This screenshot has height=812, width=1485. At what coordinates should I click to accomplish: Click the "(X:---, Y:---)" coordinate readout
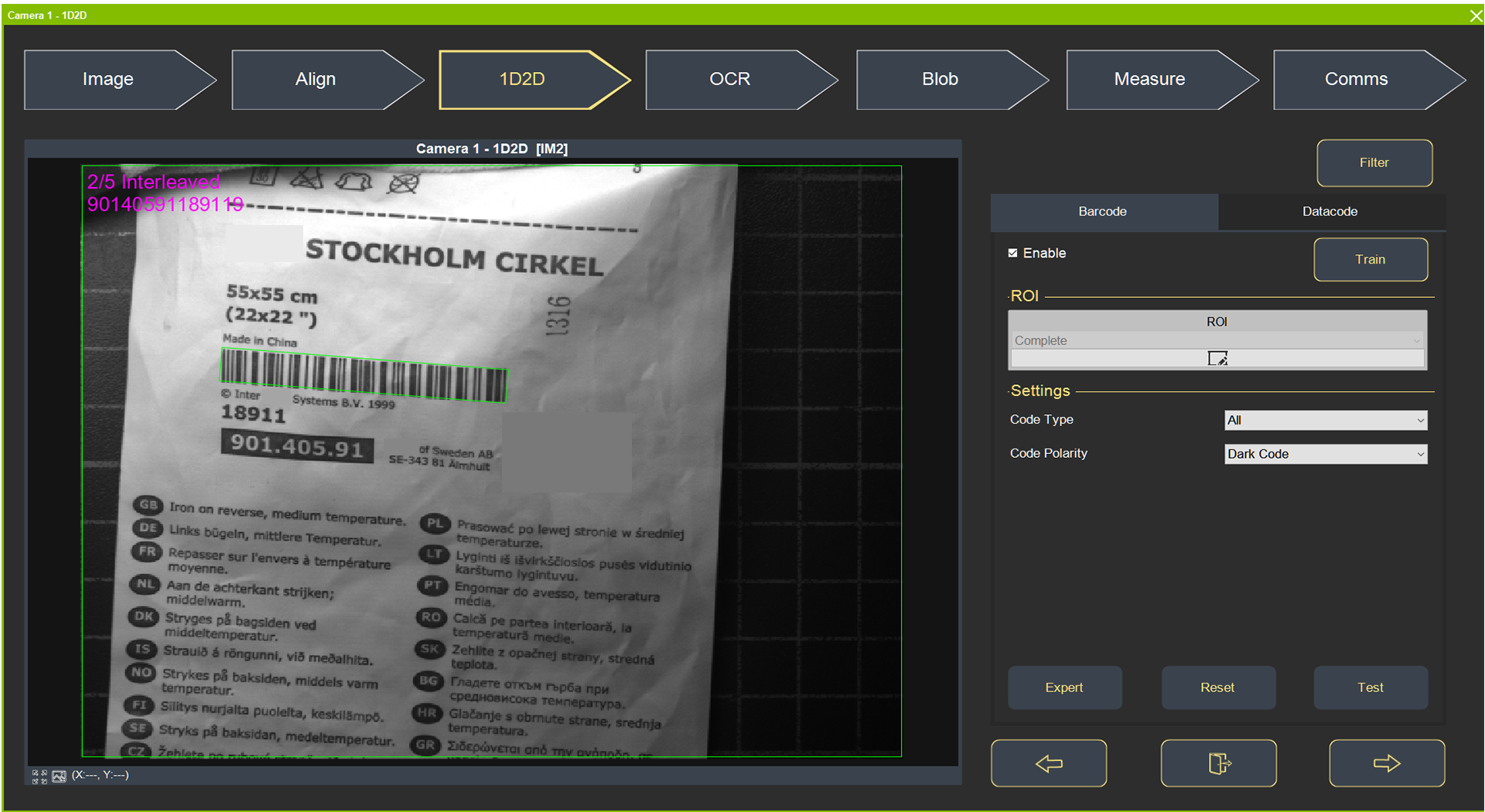pos(101,775)
